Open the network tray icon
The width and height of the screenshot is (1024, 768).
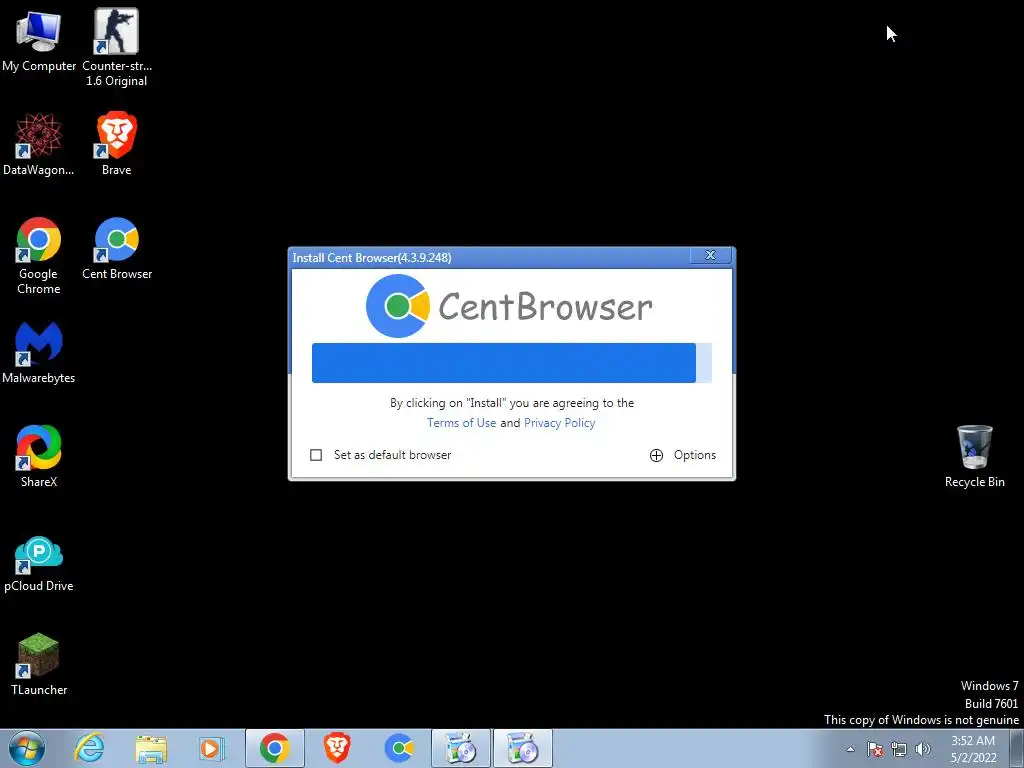pos(899,749)
